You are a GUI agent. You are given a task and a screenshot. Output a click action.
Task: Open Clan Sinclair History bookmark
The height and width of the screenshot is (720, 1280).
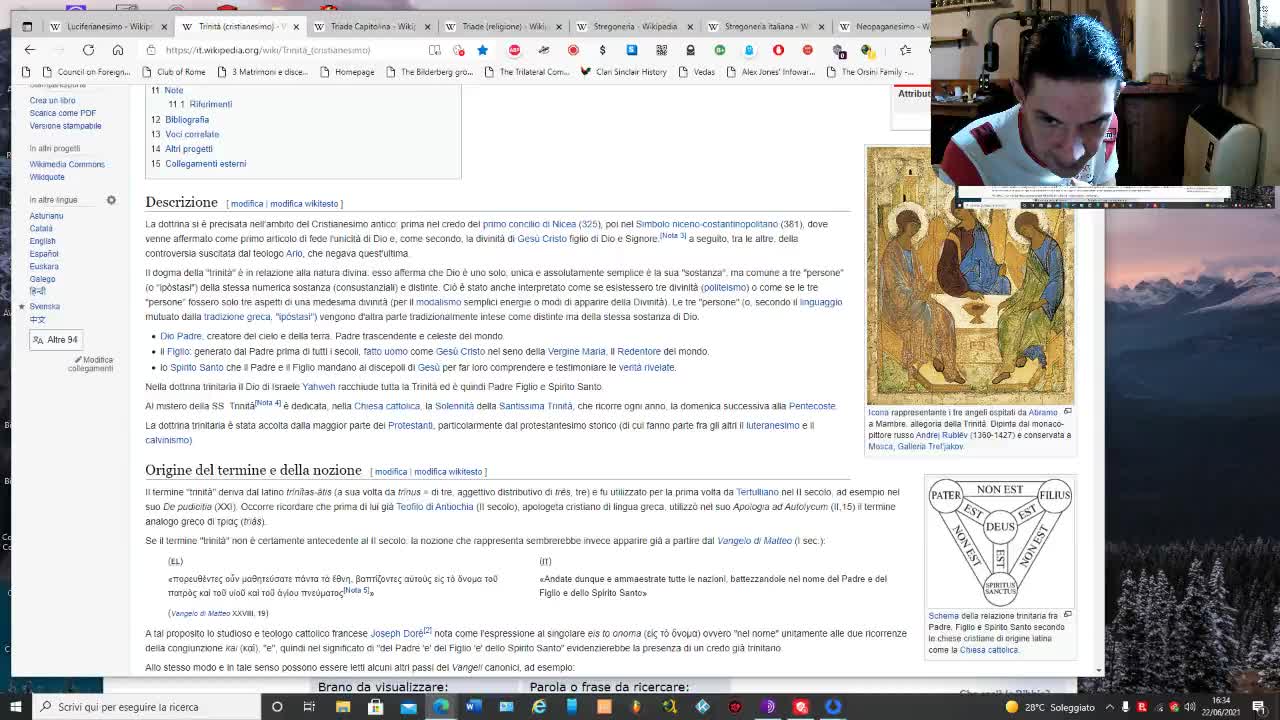(623, 72)
